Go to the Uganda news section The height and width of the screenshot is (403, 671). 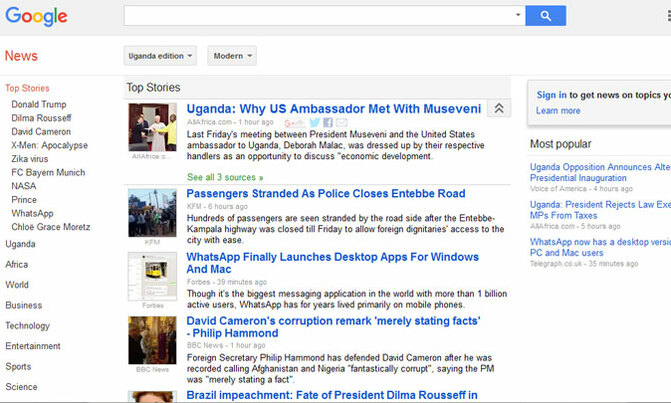pyautogui.click(x=21, y=244)
